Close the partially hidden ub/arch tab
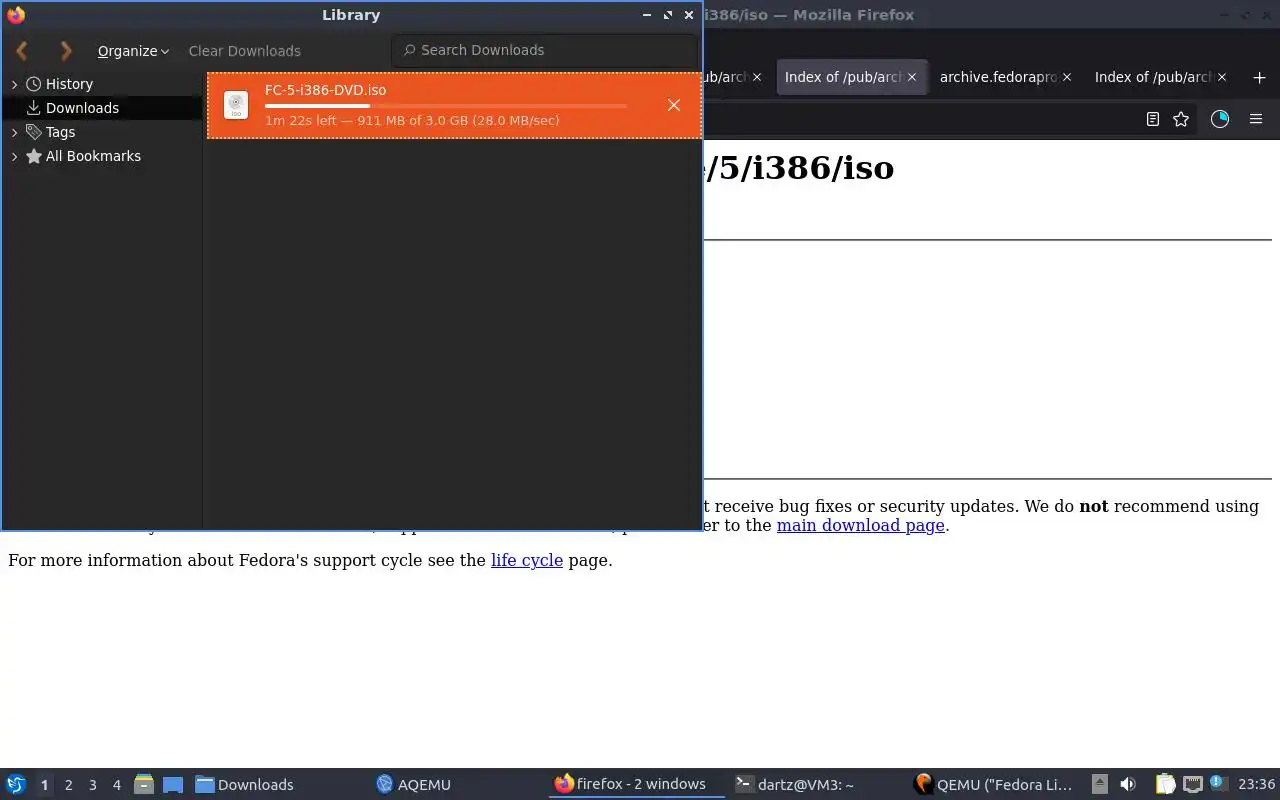The width and height of the screenshot is (1280, 800). pyautogui.click(x=757, y=77)
